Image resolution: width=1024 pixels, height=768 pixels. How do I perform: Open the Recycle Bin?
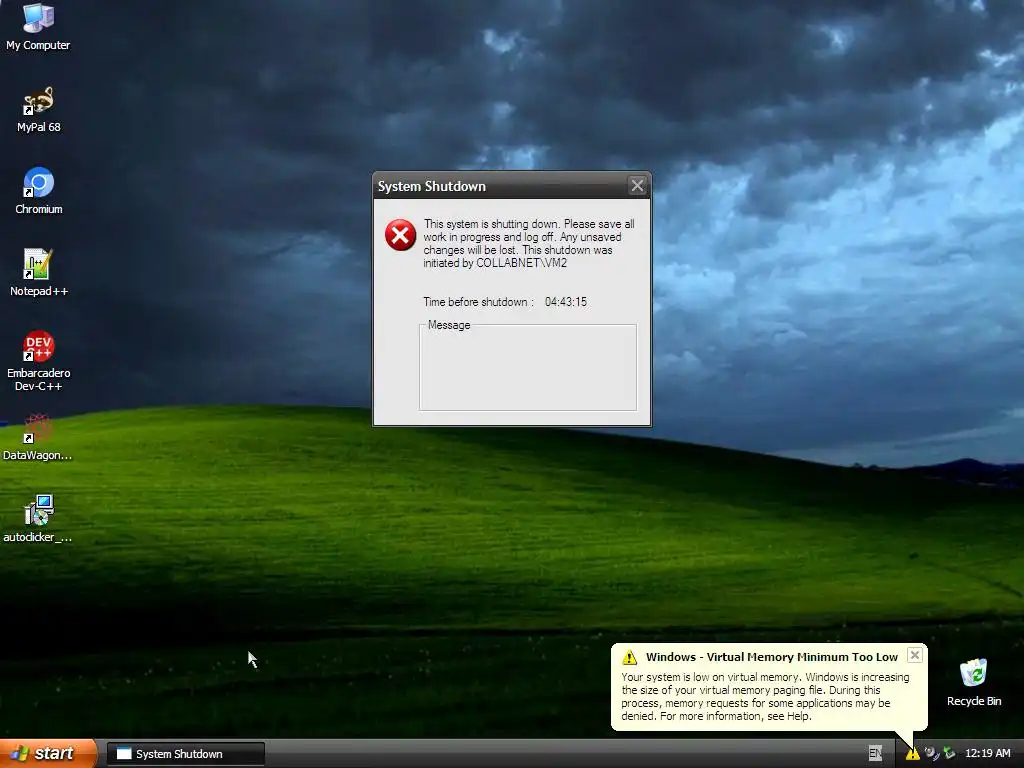974,683
